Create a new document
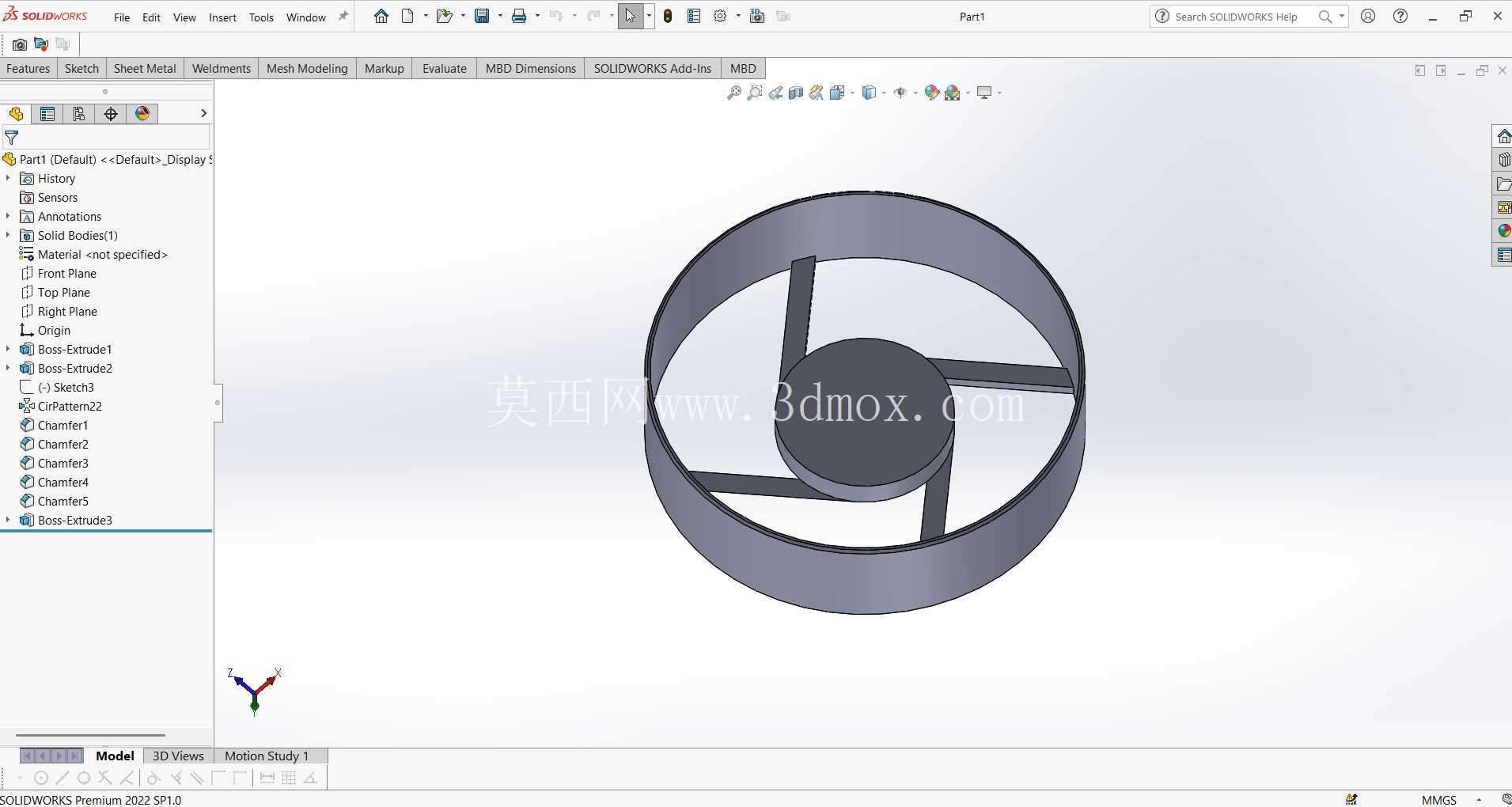This screenshot has width=1512, height=807. 407,16
